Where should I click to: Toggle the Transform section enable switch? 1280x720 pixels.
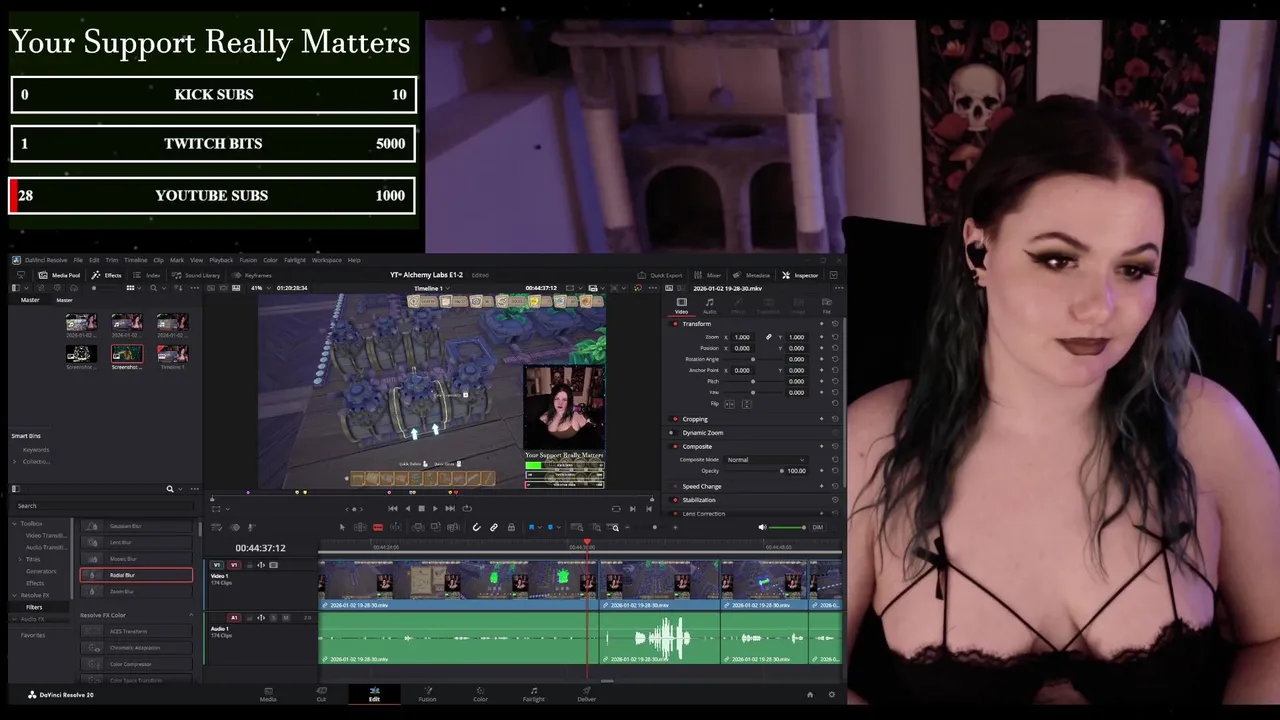(x=675, y=324)
